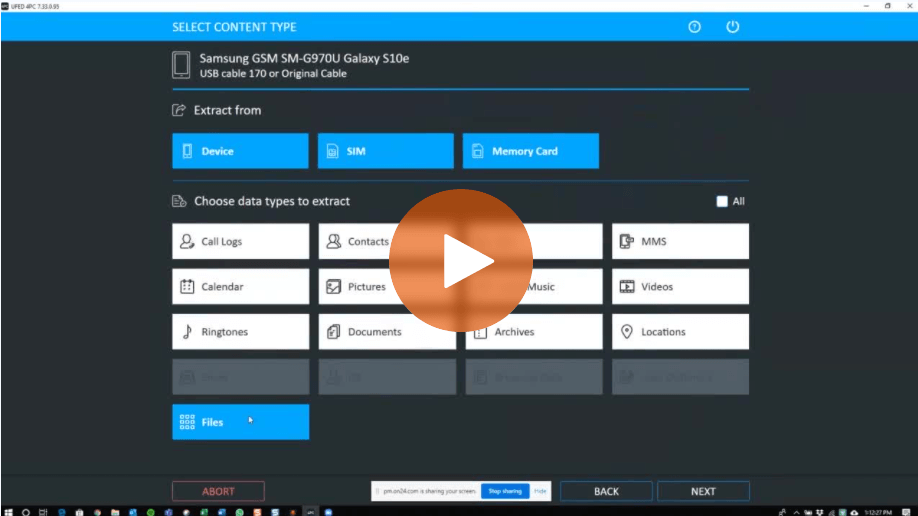Select the Locations data type
918x516 pixels.
pos(680,332)
